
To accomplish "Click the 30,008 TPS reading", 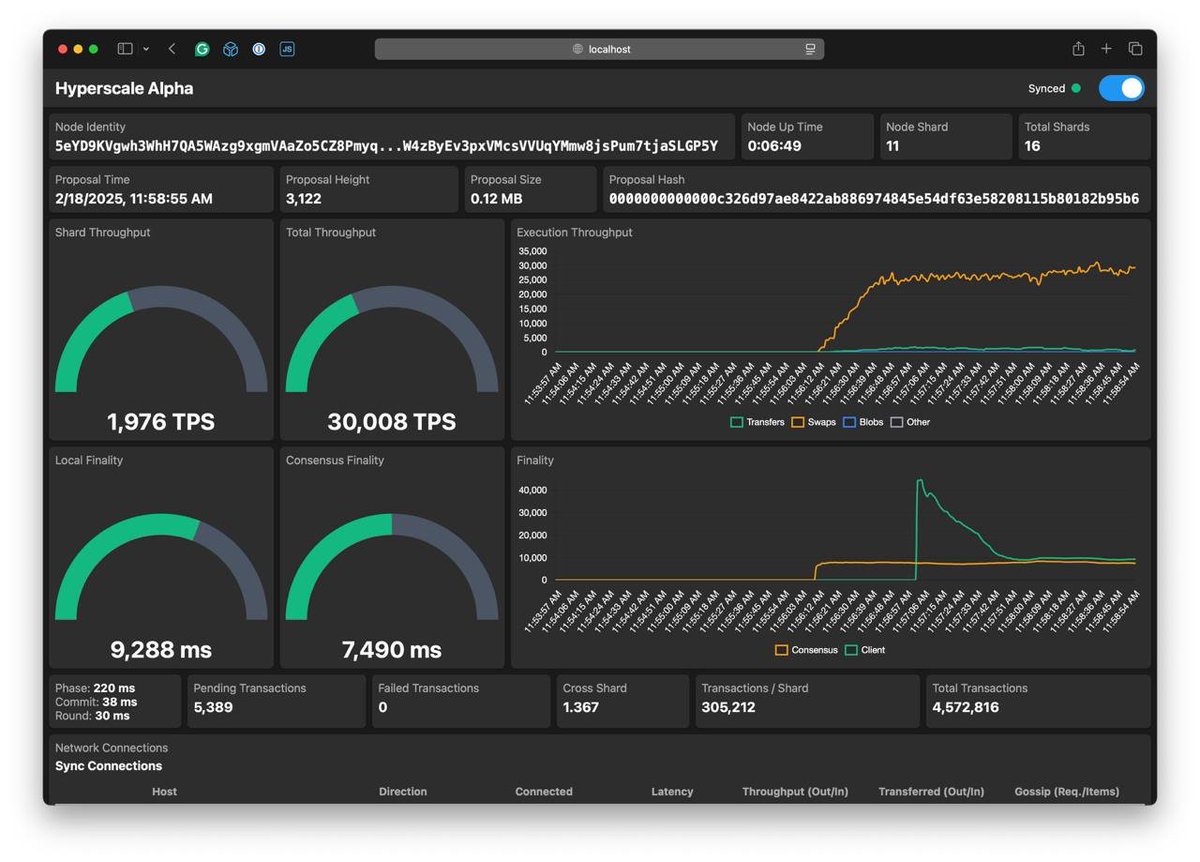I will tap(392, 422).
